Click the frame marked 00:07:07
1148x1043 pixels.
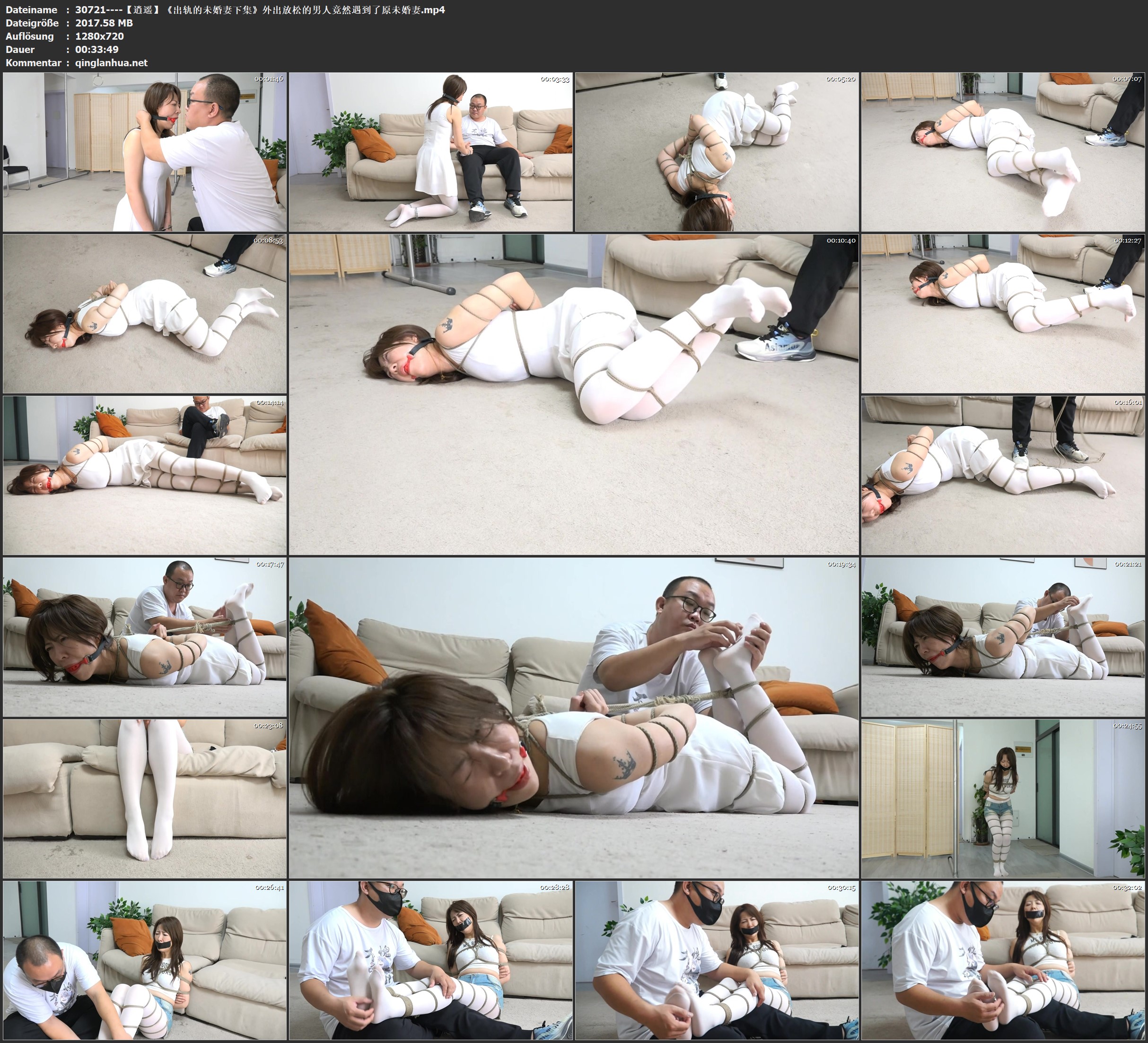click(x=1003, y=152)
